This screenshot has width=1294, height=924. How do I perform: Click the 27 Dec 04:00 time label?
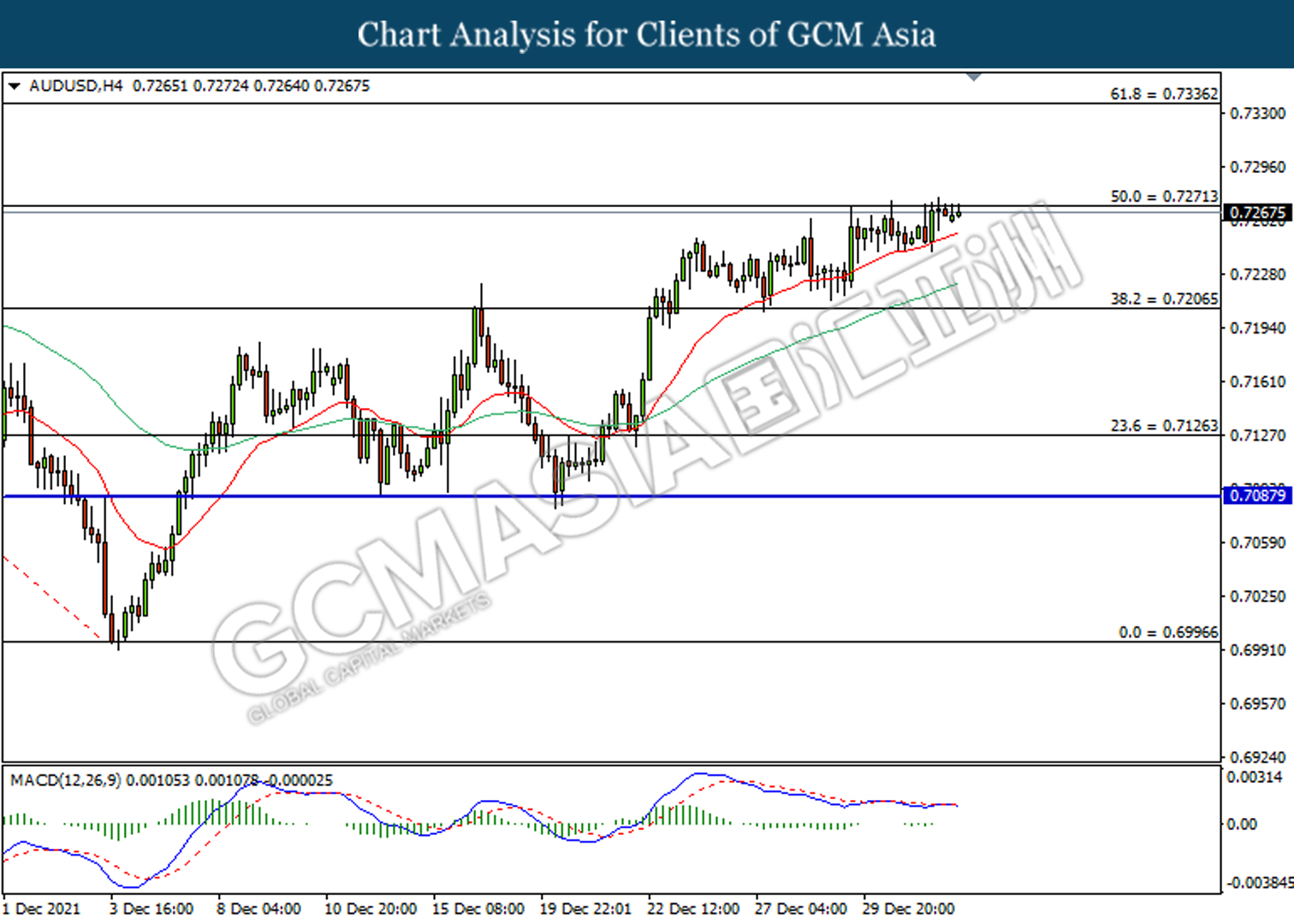(801, 909)
